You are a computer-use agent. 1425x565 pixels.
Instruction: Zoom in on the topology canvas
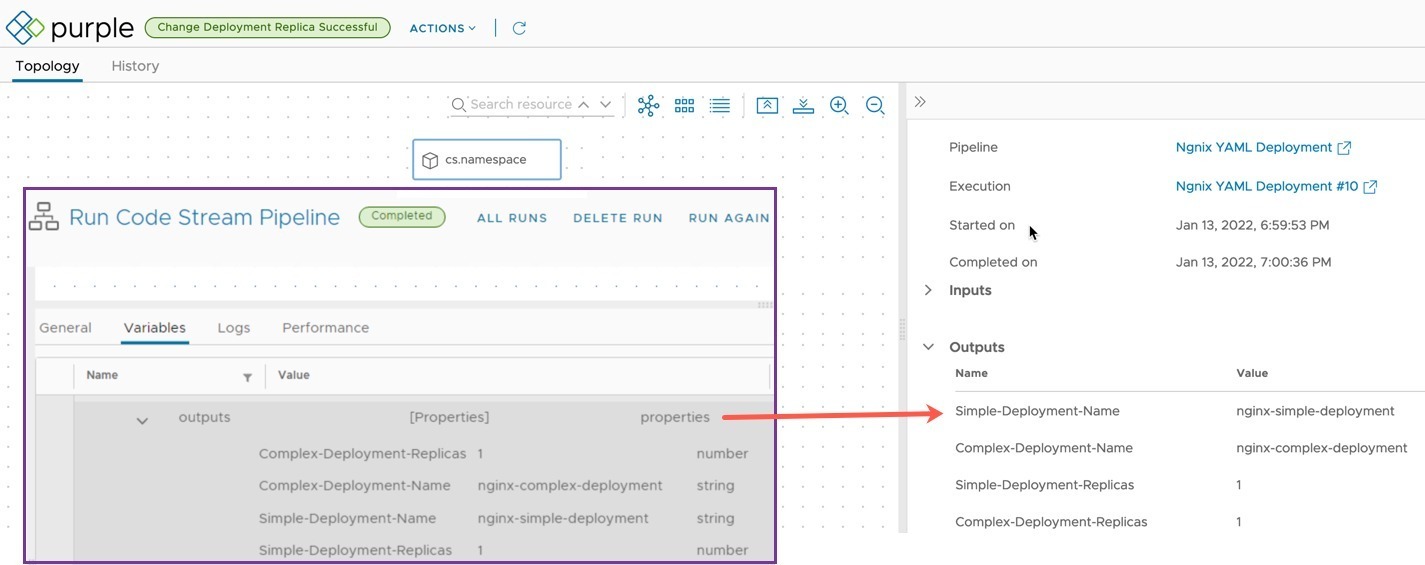tap(839, 105)
